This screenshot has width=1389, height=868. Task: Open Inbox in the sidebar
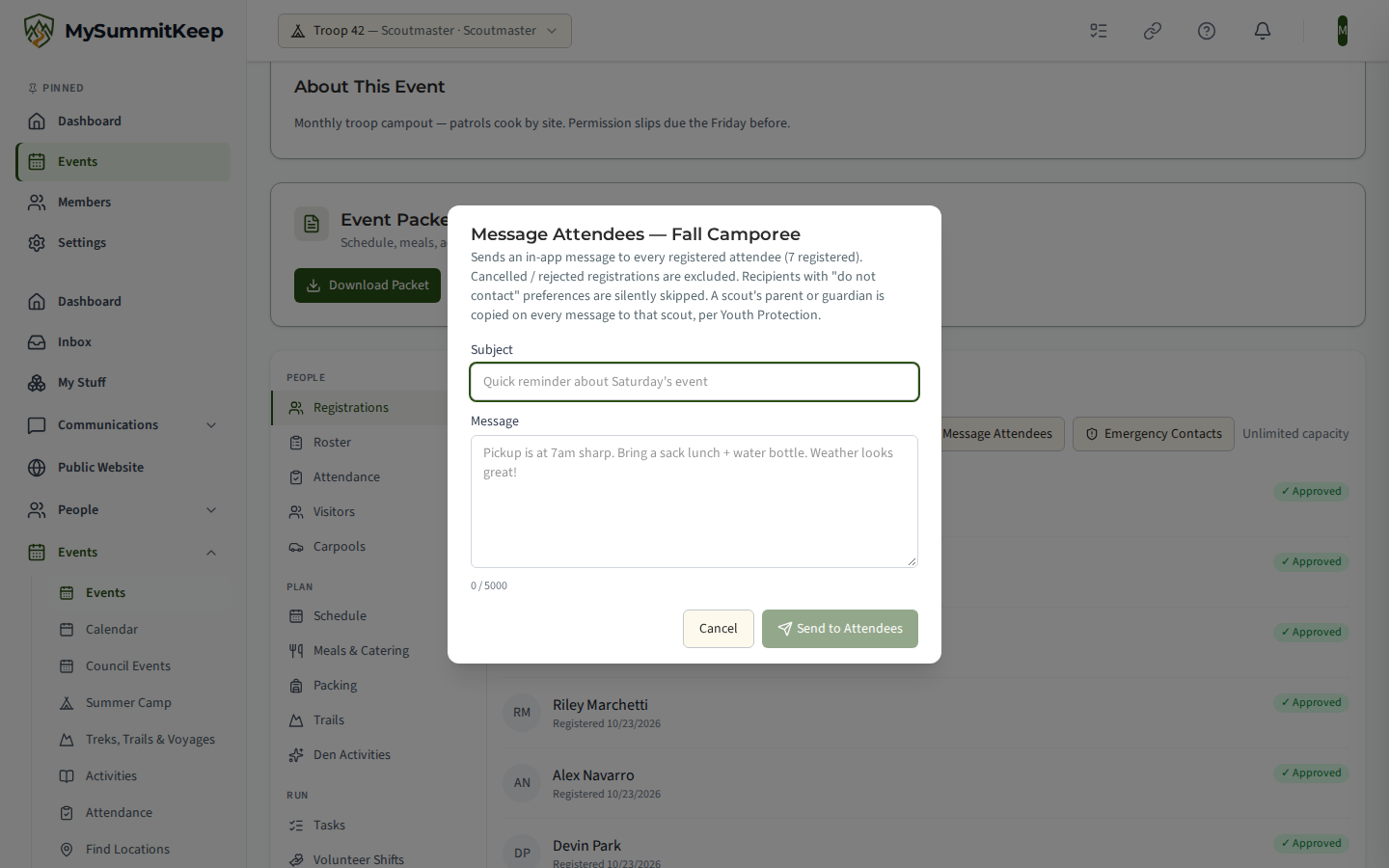click(x=123, y=342)
